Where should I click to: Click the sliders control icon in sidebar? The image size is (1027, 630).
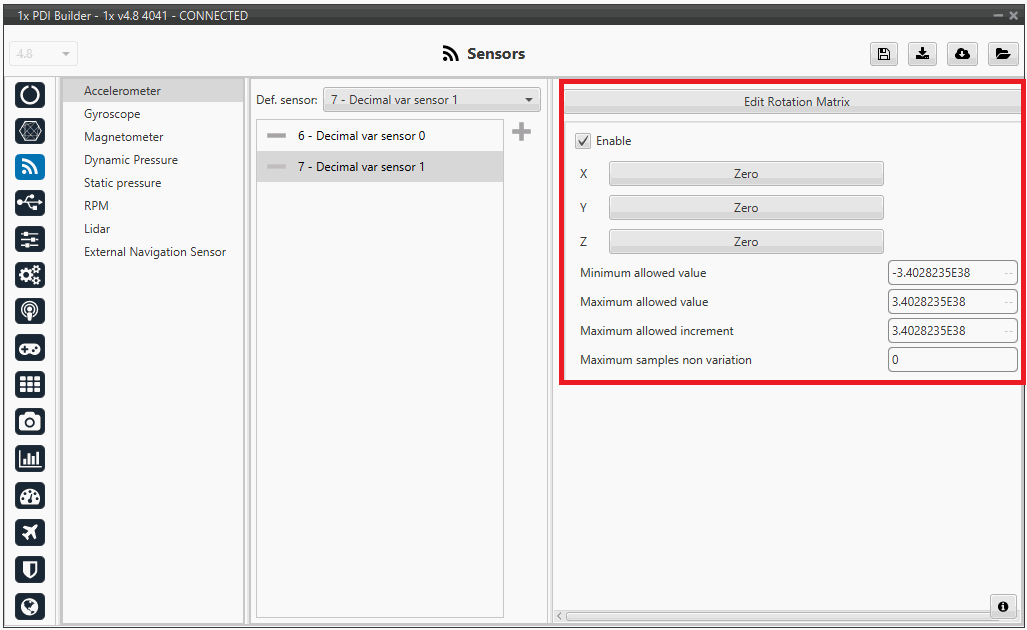click(30, 239)
